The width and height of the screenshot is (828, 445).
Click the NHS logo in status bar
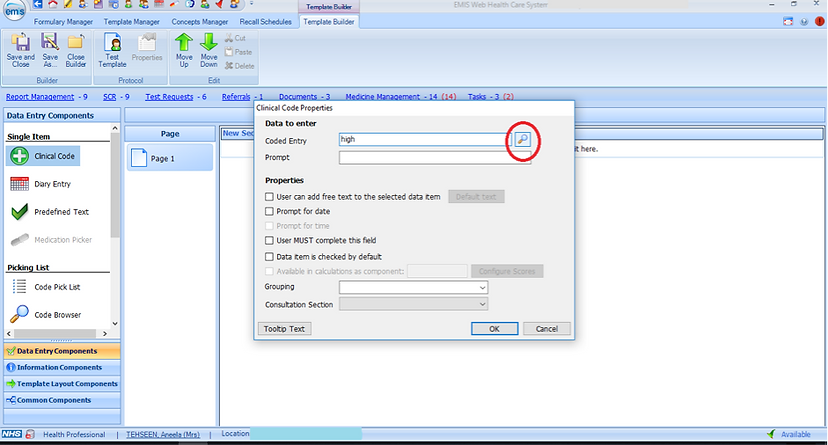click(12, 434)
